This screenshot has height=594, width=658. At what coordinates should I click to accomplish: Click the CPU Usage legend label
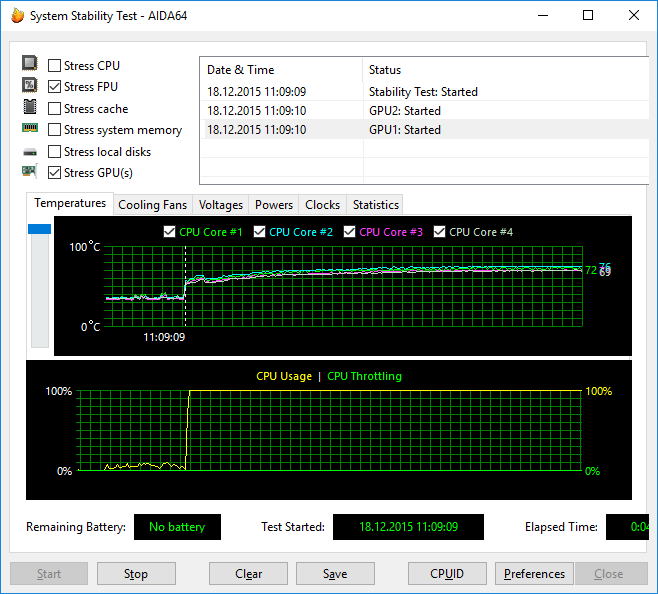point(284,376)
